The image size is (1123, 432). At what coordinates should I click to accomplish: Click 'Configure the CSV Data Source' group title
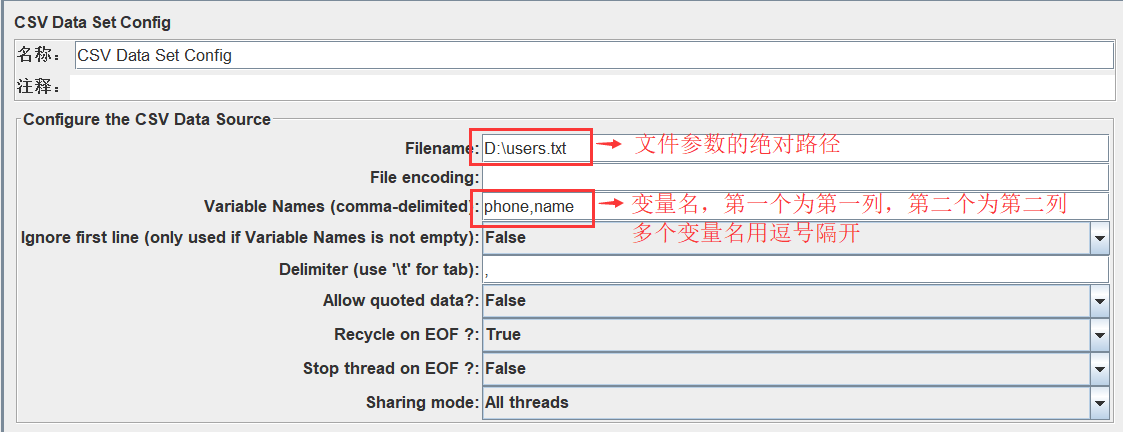point(147,119)
